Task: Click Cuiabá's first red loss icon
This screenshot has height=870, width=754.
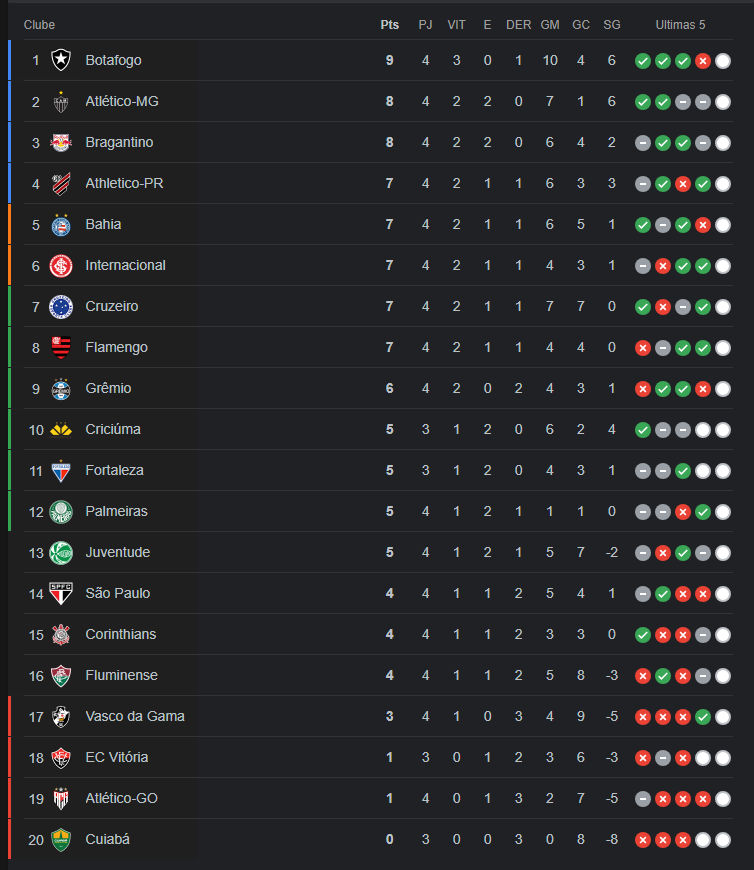Action: point(643,840)
